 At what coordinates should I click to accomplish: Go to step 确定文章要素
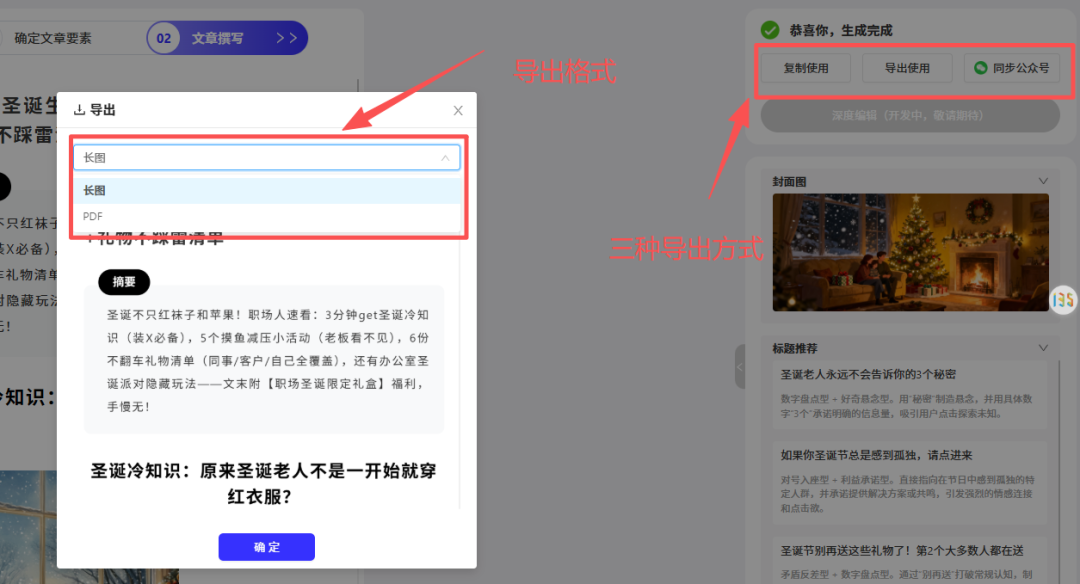(53, 39)
